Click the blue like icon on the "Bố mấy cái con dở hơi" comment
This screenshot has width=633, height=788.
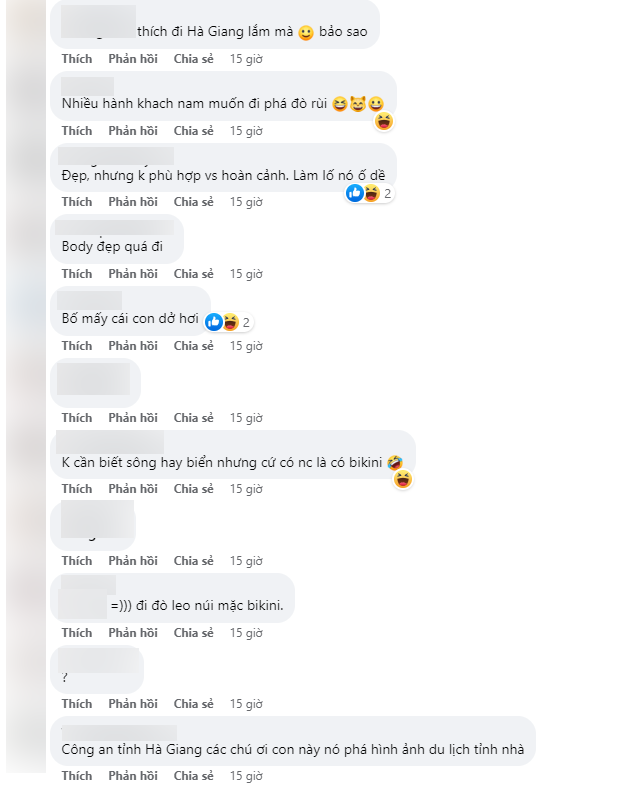pos(214,321)
